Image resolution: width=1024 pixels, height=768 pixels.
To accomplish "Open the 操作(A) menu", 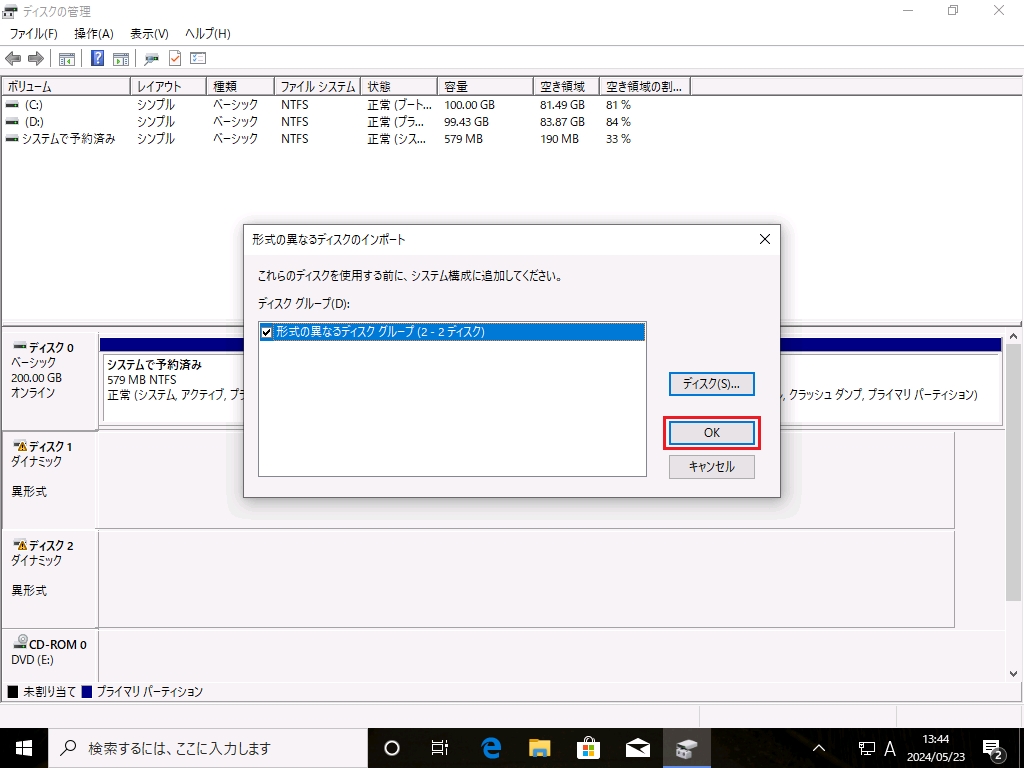I will pyautogui.click(x=94, y=33).
